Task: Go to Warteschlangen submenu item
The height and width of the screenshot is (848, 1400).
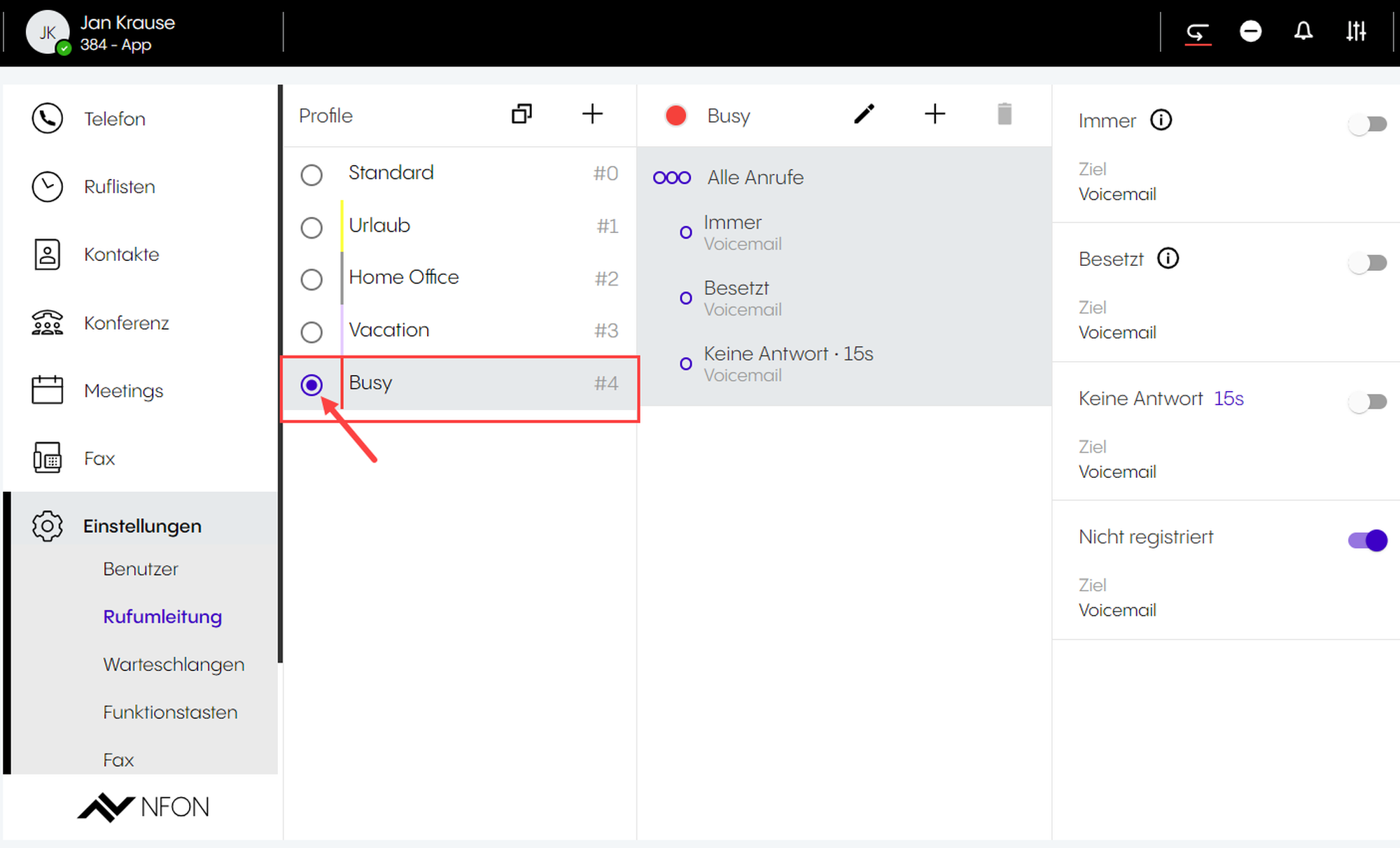Action: (174, 664)
